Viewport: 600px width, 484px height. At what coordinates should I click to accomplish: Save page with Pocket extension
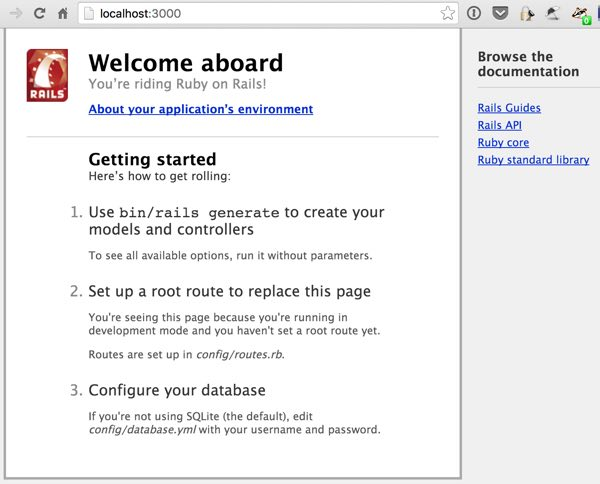tap(500, 13)
